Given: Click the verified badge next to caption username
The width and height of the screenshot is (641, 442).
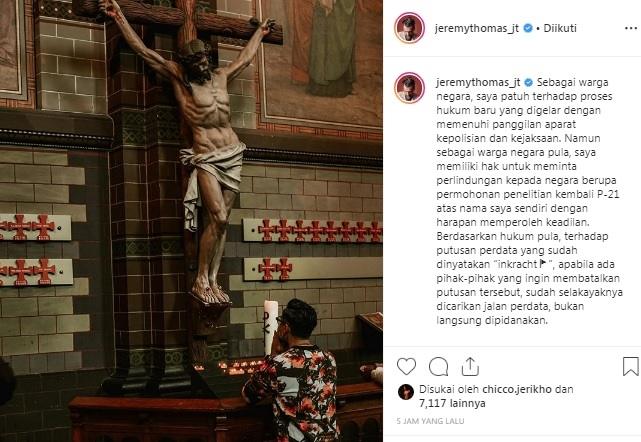Looking at the screenshot, I should (528, 82).
